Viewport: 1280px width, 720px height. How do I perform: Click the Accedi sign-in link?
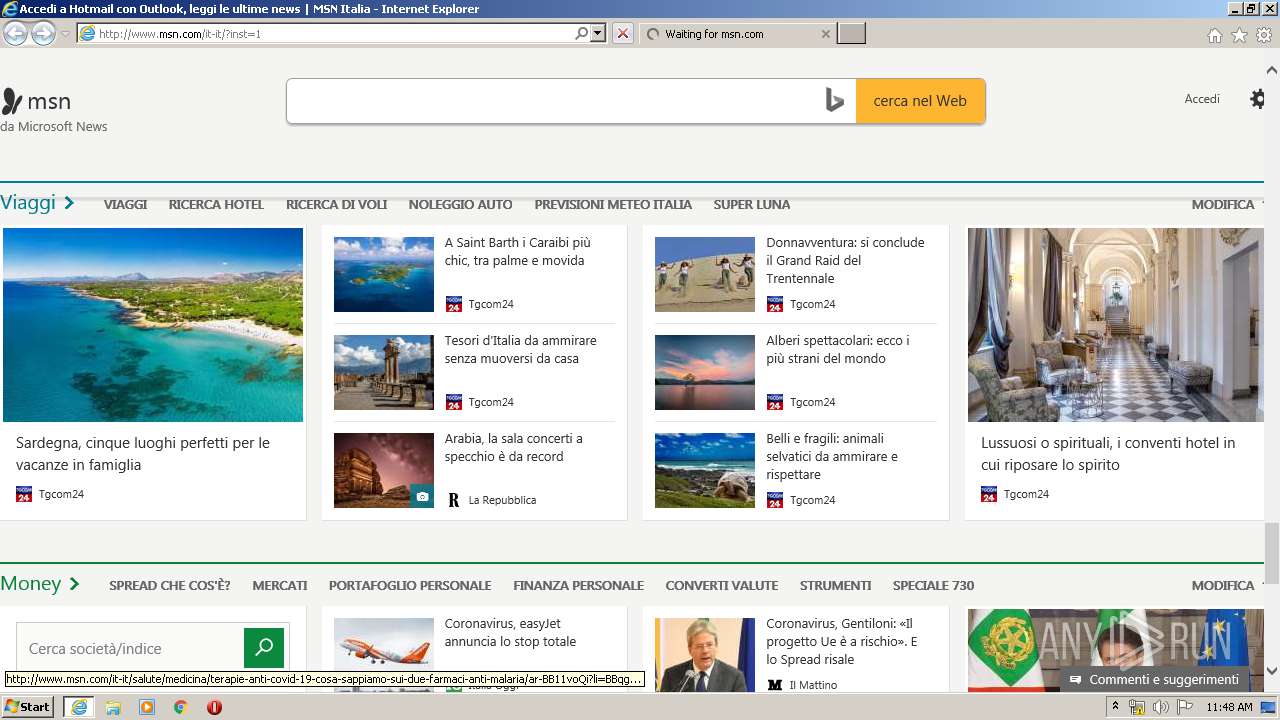coord(1202,99)
